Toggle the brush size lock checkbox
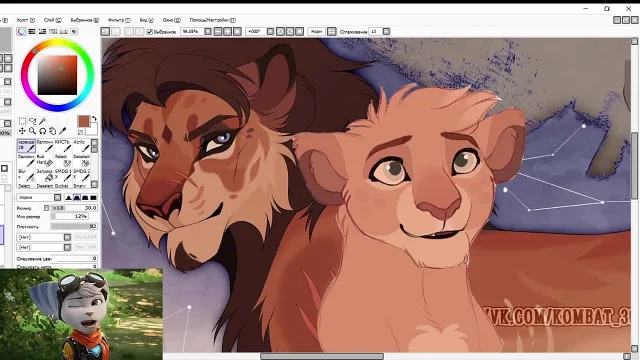The image size is (640, 360). (47, 208)
